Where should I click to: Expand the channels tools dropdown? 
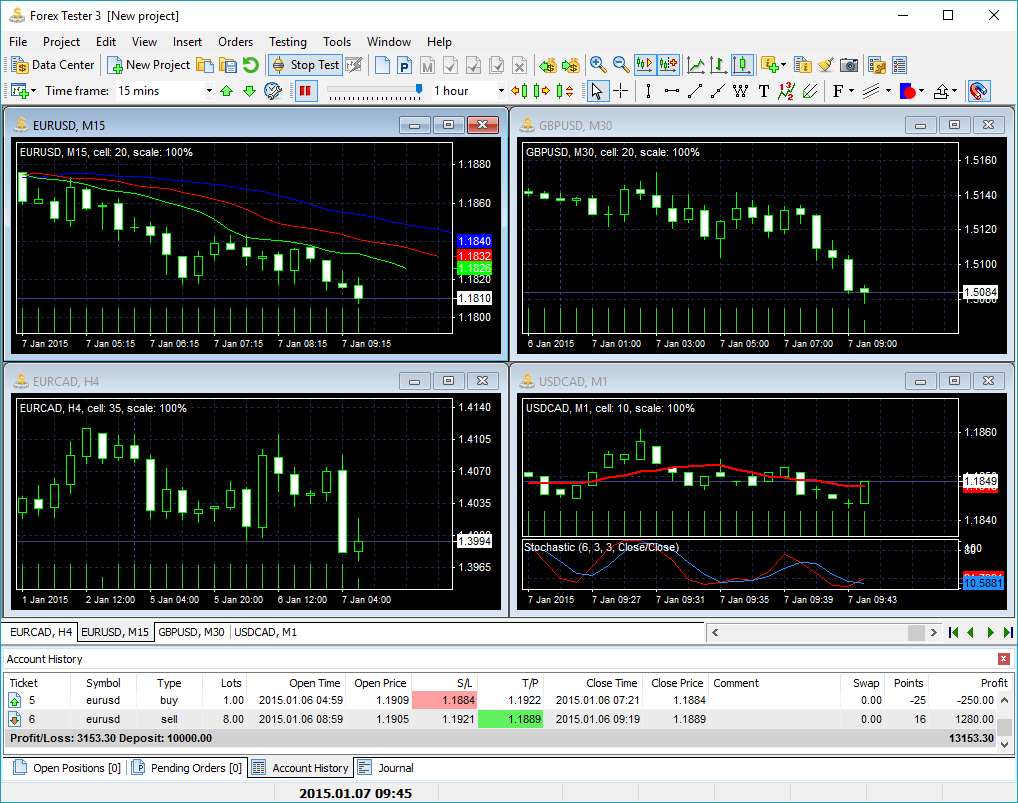[888, 92]
